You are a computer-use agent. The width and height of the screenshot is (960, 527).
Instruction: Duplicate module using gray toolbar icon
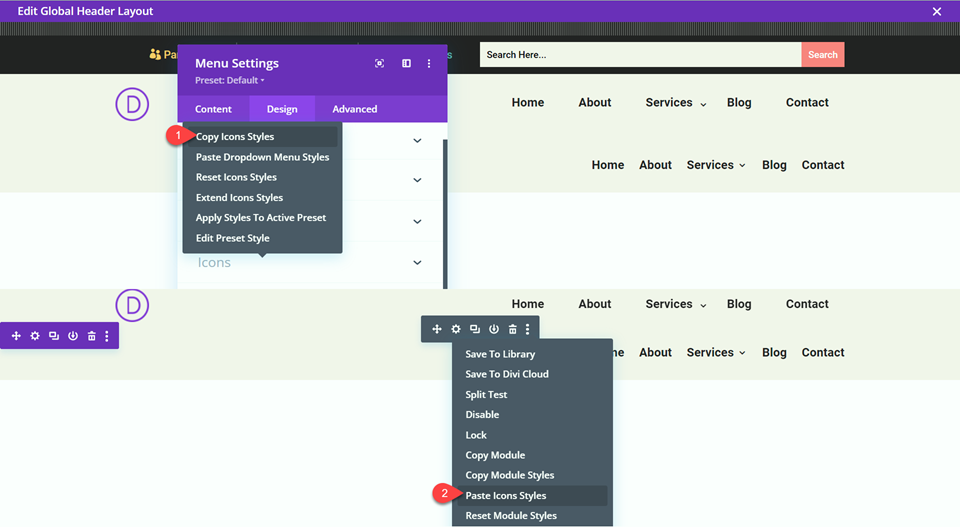click(475, 329)
